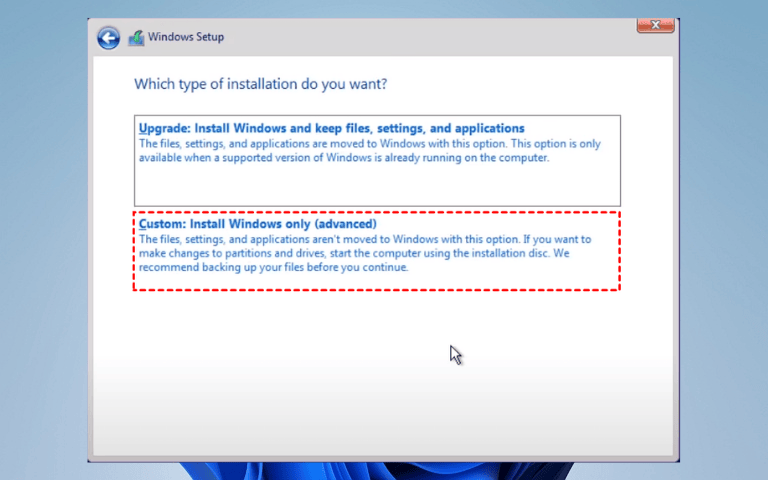Click the 'Which type of installation' heading
This screenshot has width=768, height=480.
click(260, 84)
